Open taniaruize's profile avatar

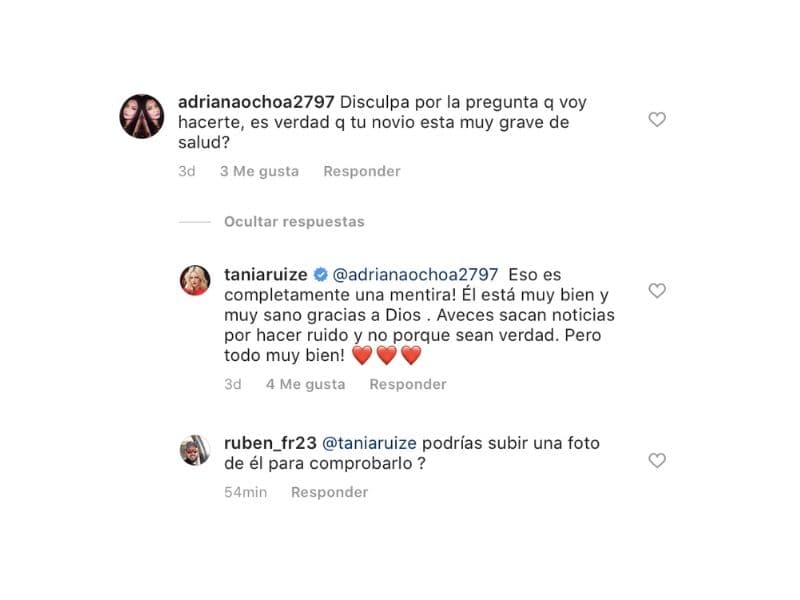195,280
